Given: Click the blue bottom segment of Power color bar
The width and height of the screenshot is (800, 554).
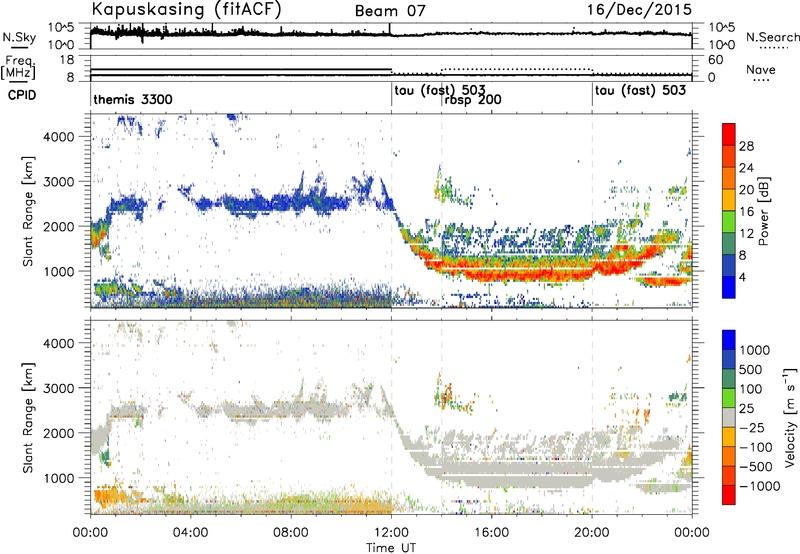Looking at the screenshot, I should (729, 287).
